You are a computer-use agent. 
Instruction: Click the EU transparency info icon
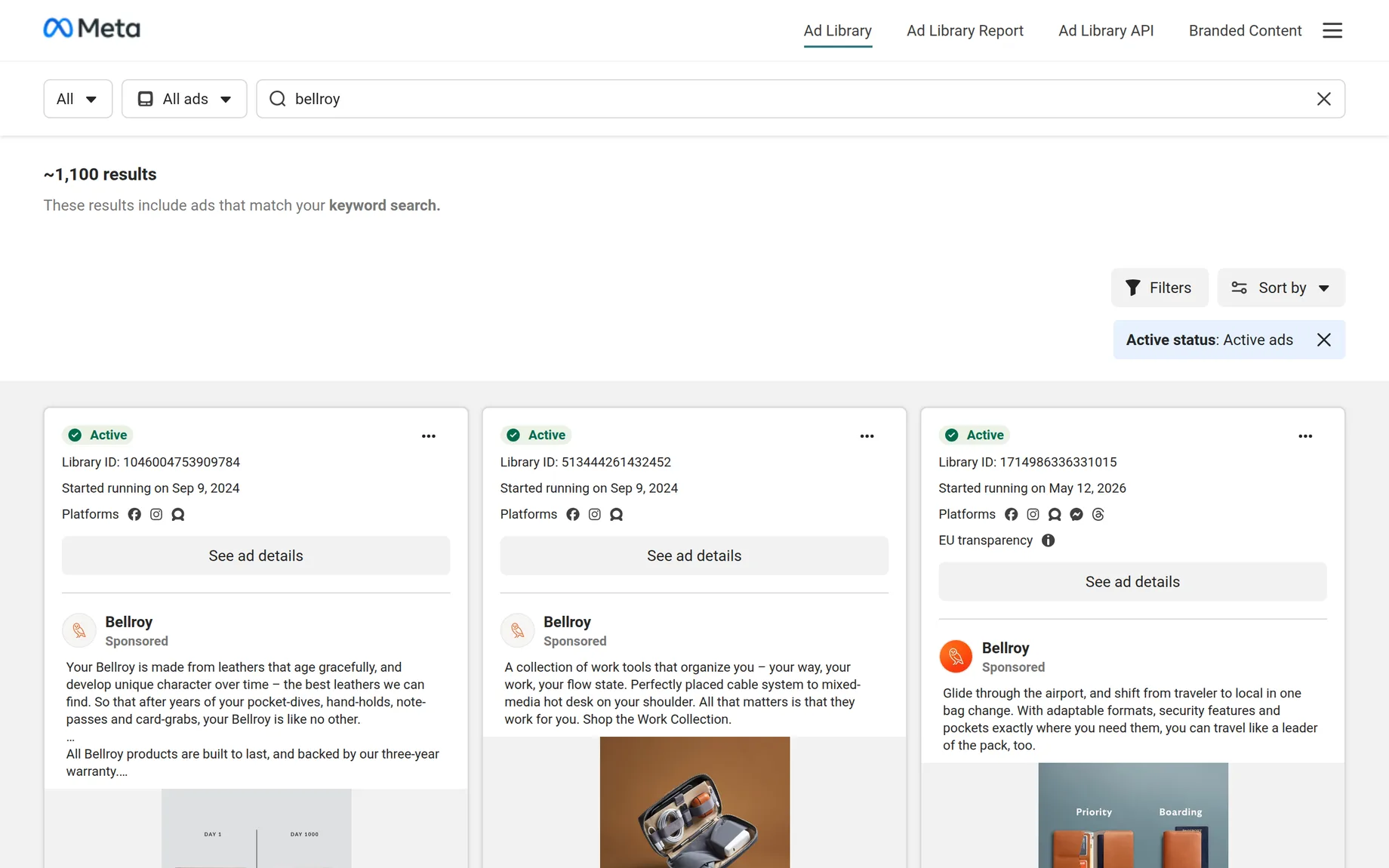[1048, 540]
